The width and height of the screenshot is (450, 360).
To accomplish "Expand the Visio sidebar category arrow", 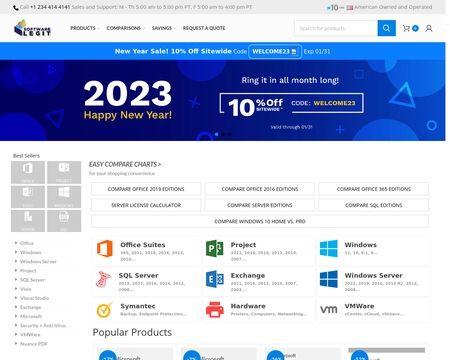I will tap(16, 289).
